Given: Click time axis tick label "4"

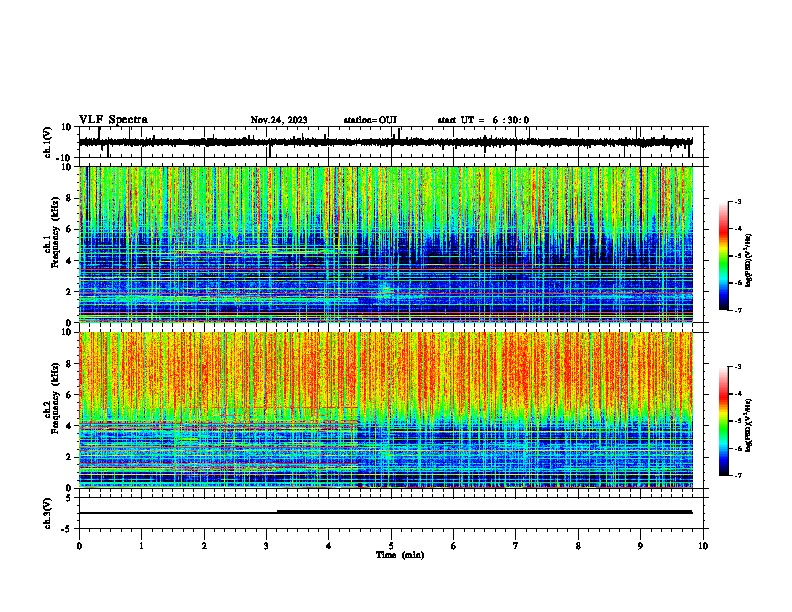Looking at the screenshot, I should (x=328, y=546).
